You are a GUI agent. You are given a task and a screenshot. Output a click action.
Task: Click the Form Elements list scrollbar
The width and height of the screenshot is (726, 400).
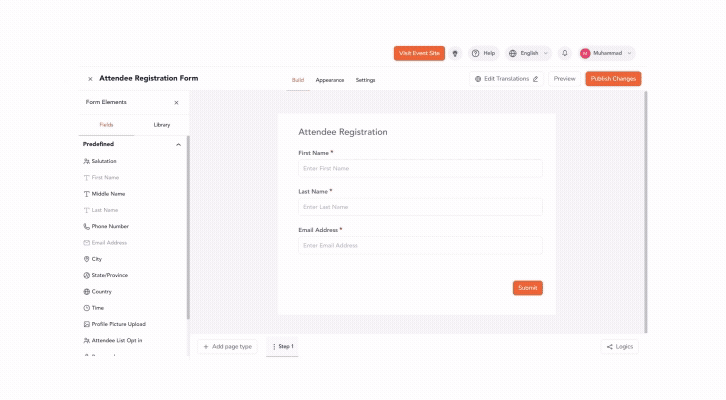point(188,227)
